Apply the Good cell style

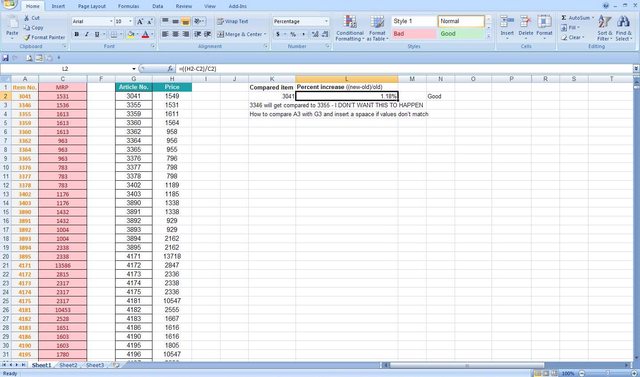[461, 34]
